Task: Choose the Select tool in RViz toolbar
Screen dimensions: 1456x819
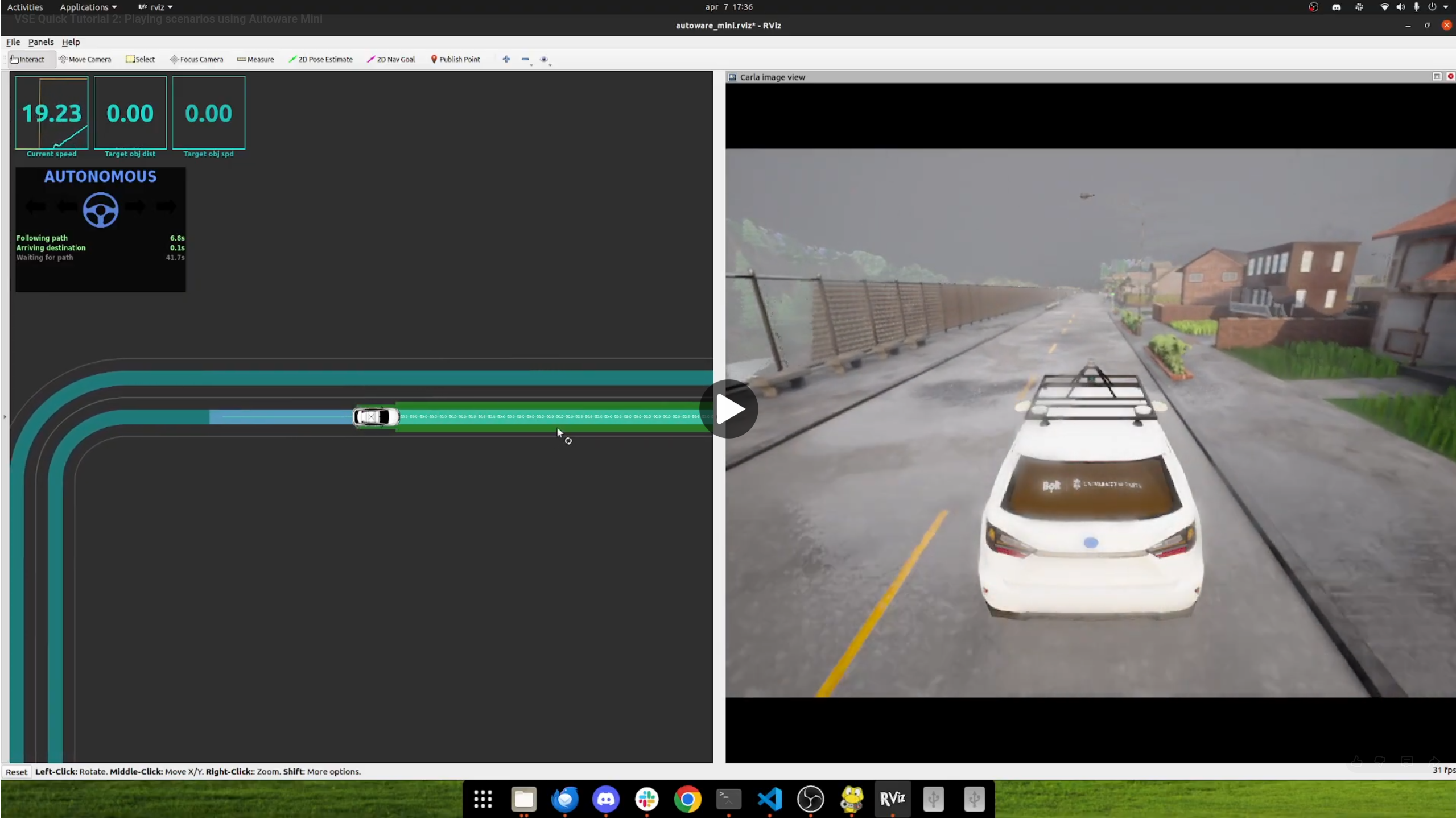Action: tap(140, 59)
